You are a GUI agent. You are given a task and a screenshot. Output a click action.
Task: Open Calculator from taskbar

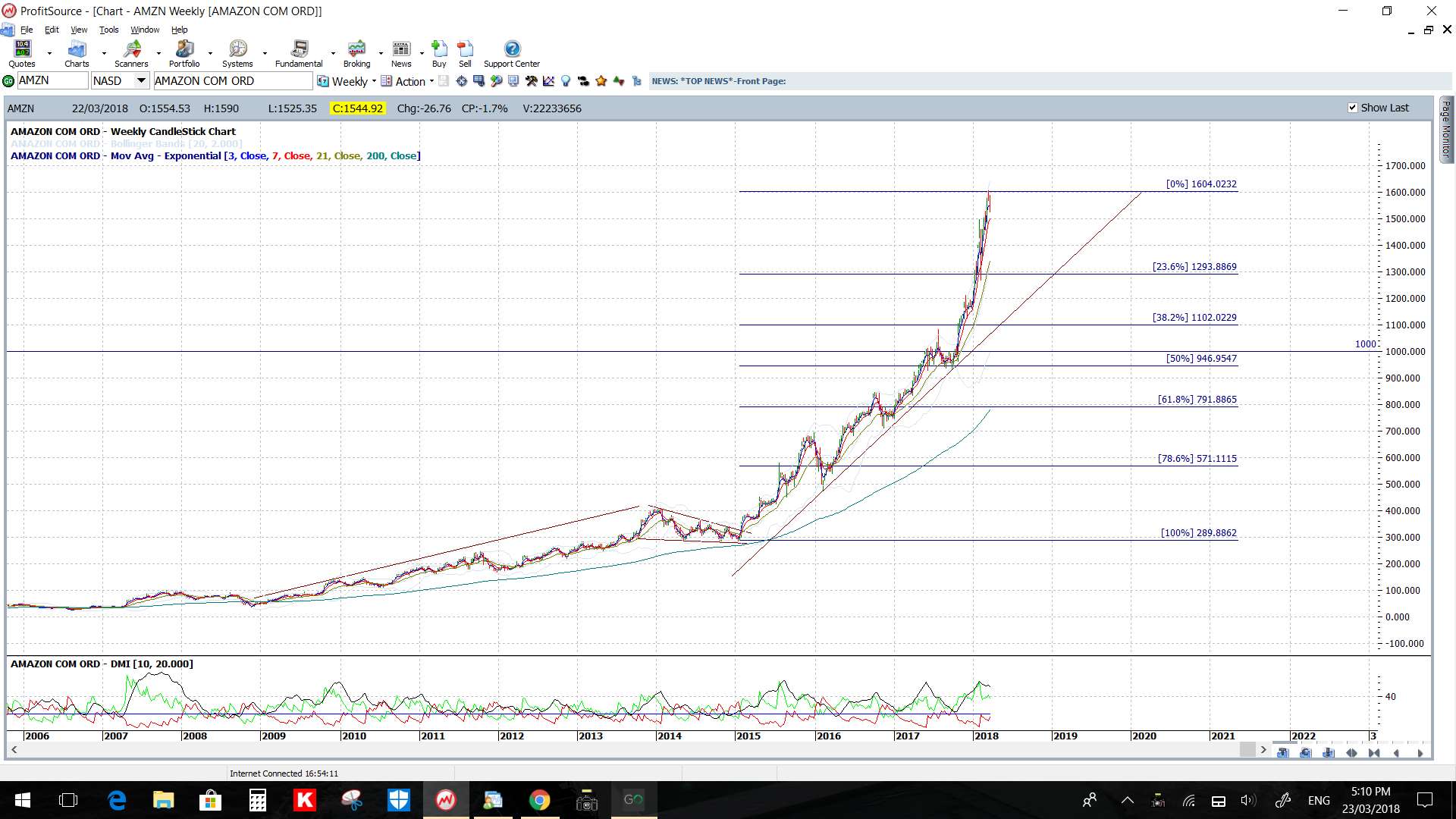tap(258, 800)
